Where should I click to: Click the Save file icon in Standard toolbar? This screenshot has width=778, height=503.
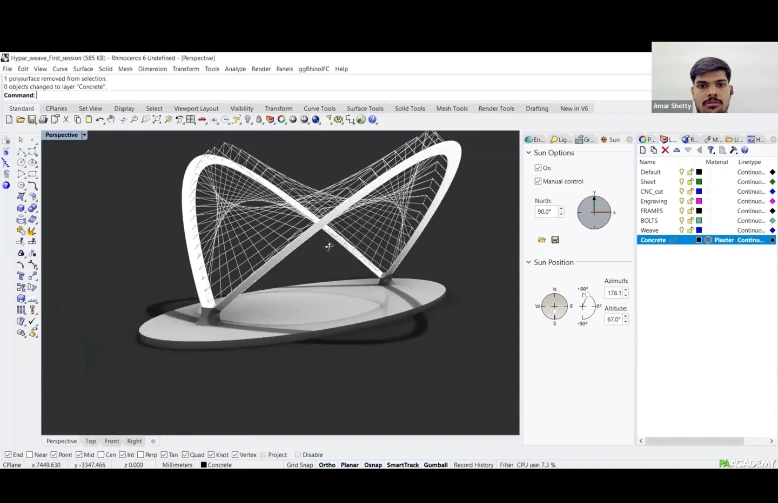33,120
